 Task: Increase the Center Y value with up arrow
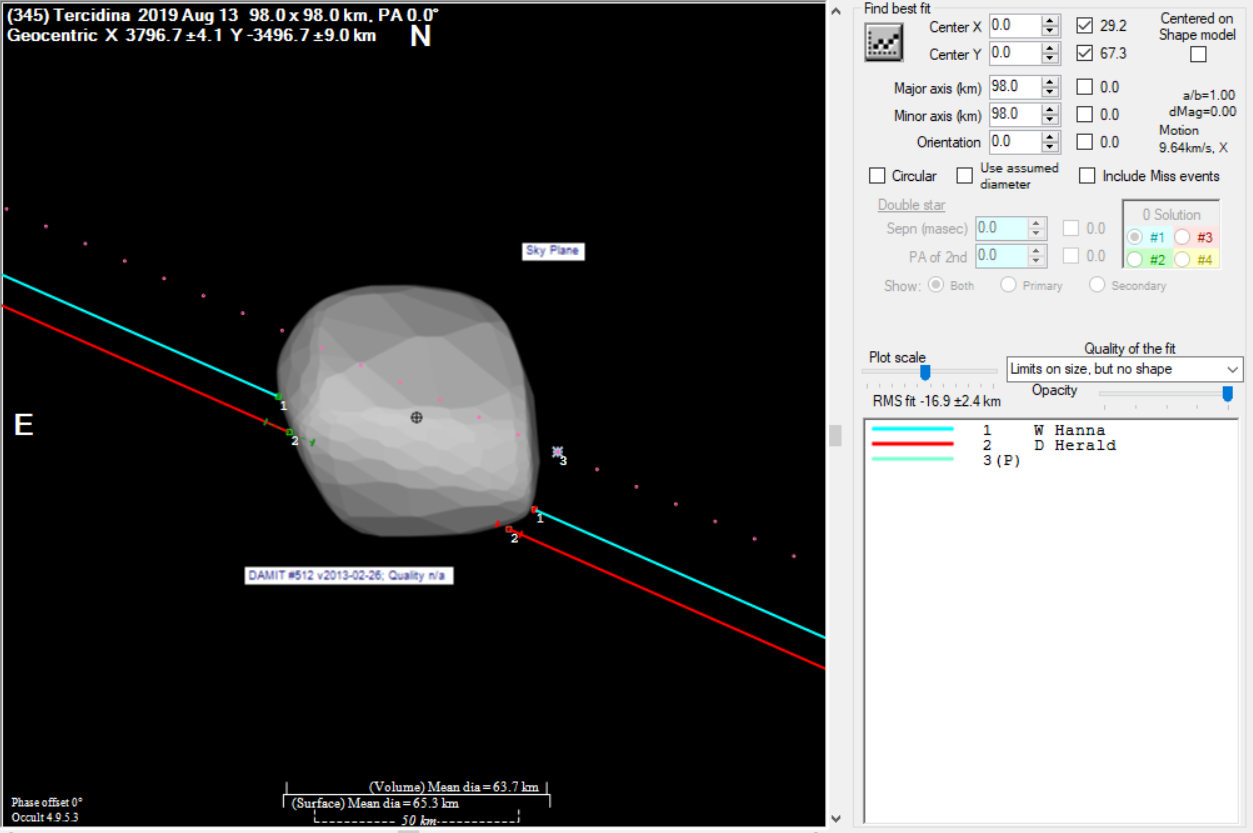(1050, 47)
